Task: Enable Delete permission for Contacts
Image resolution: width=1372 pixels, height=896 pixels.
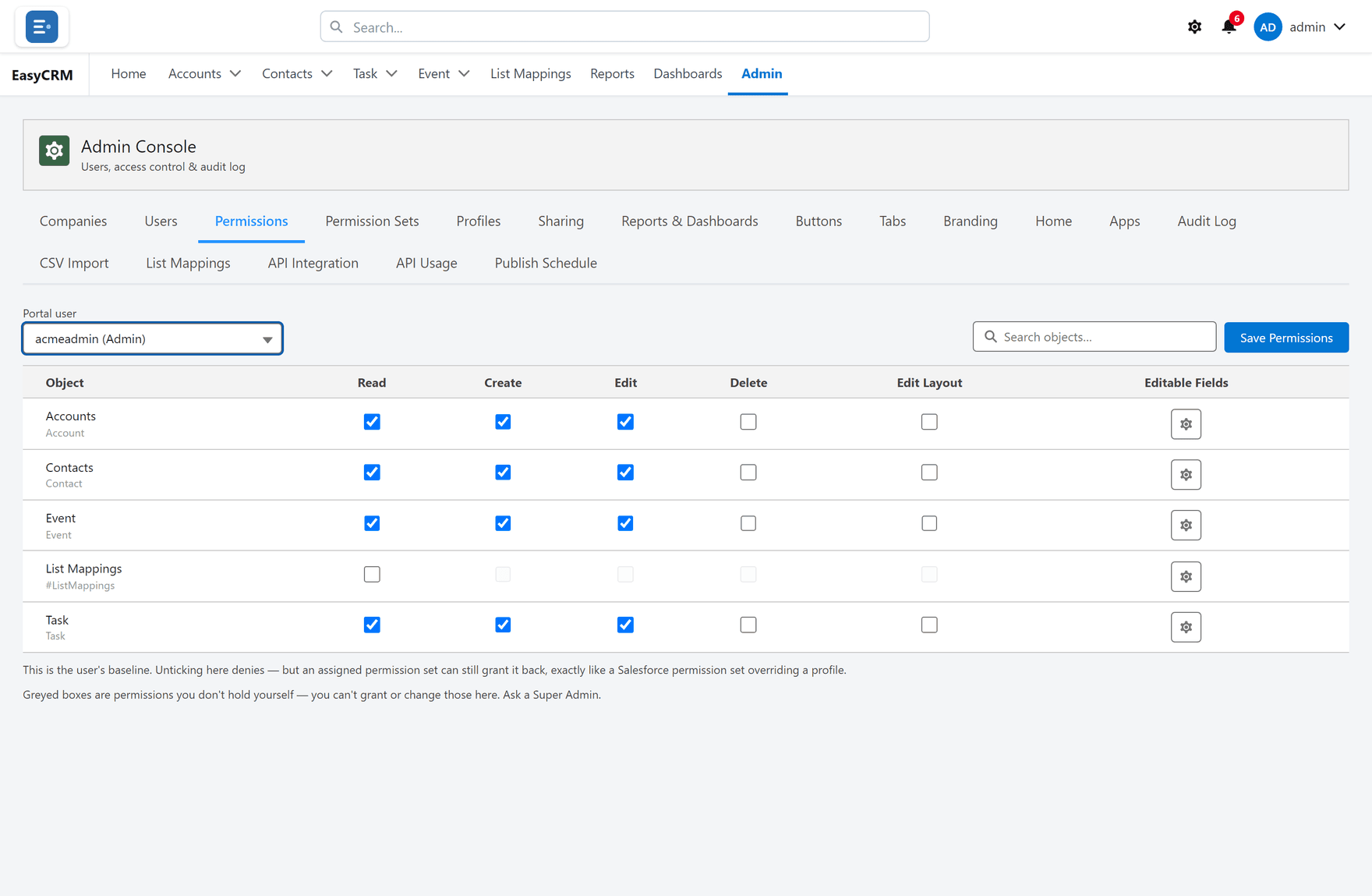Action: coord(748,473)
